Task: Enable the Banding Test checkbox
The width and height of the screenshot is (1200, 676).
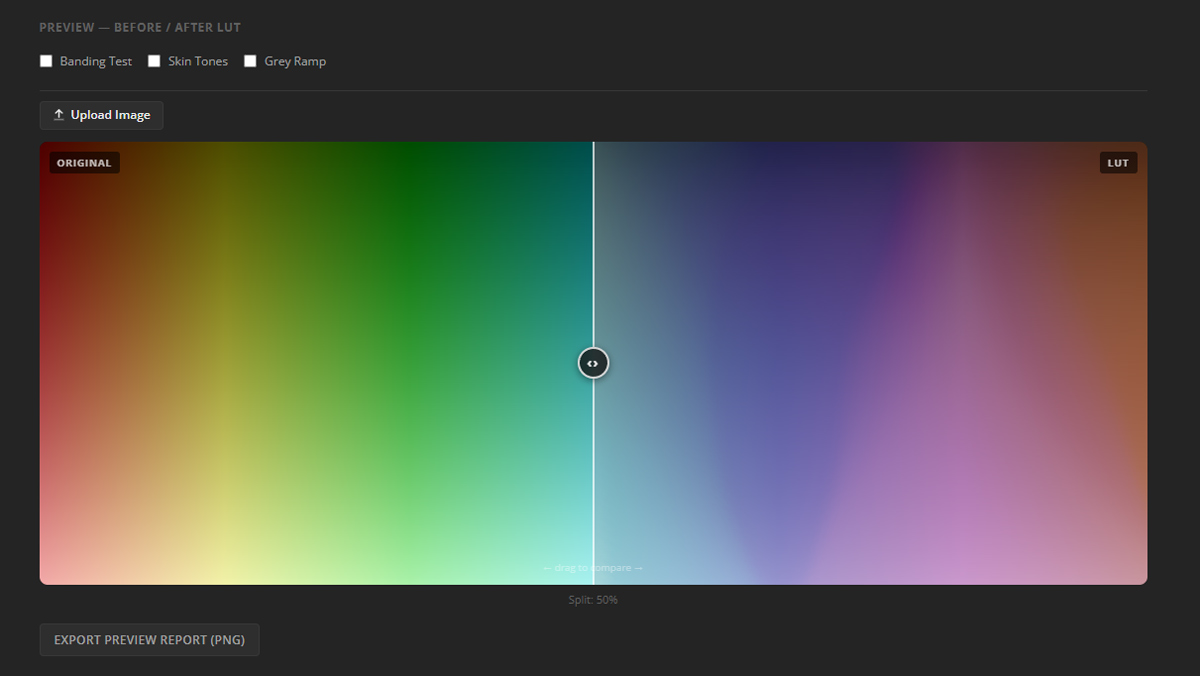Action: (x=46, y=61)
